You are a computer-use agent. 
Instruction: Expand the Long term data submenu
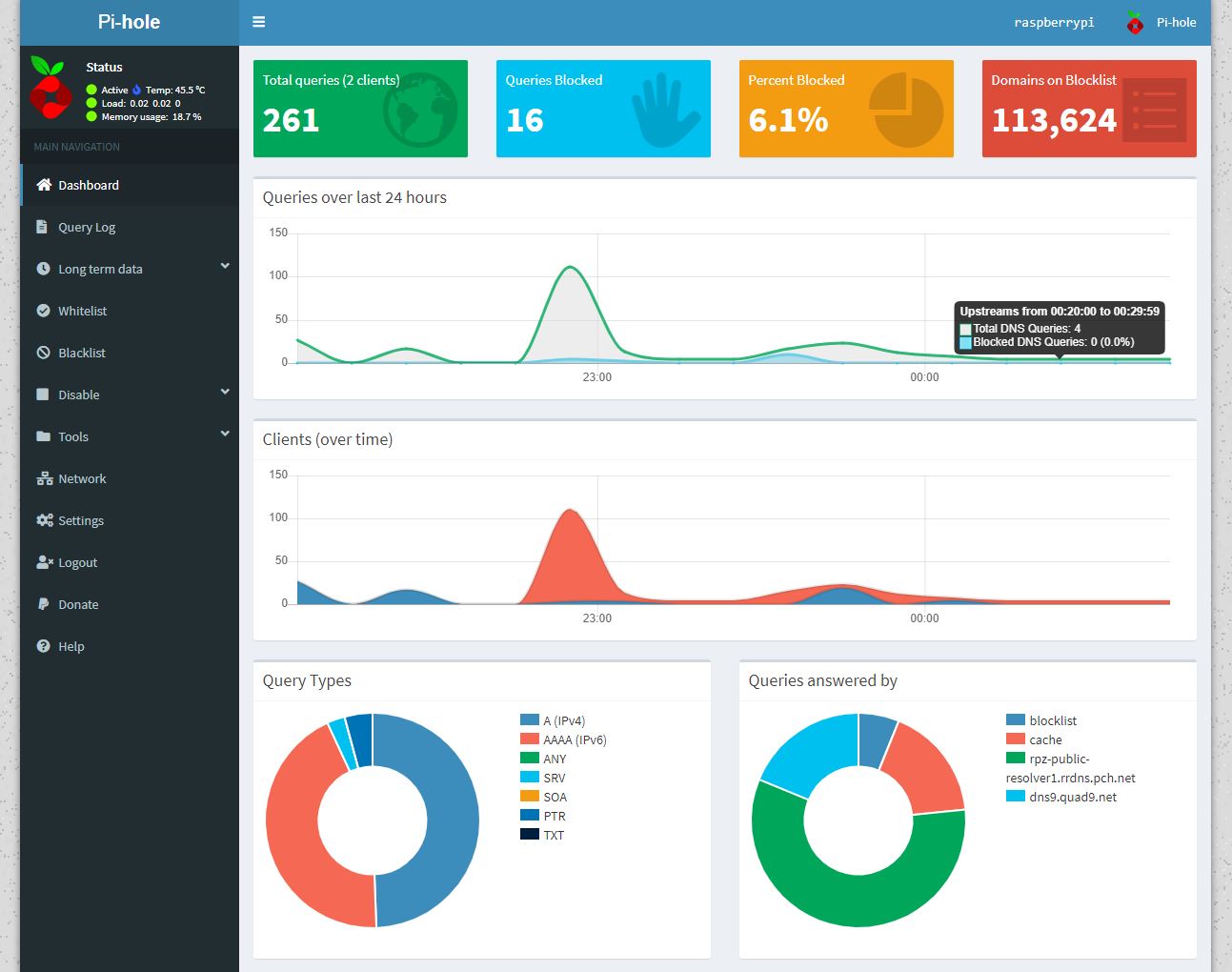tap(225, 267)
